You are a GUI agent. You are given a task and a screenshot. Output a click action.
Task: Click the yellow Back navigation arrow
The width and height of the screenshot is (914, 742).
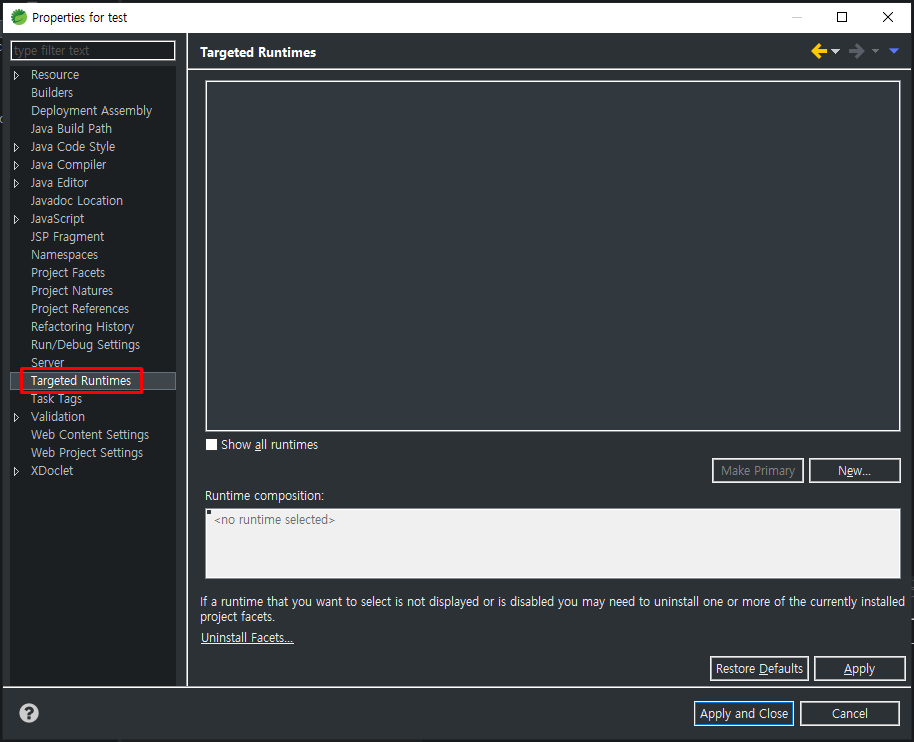click(x=819, y=51)
